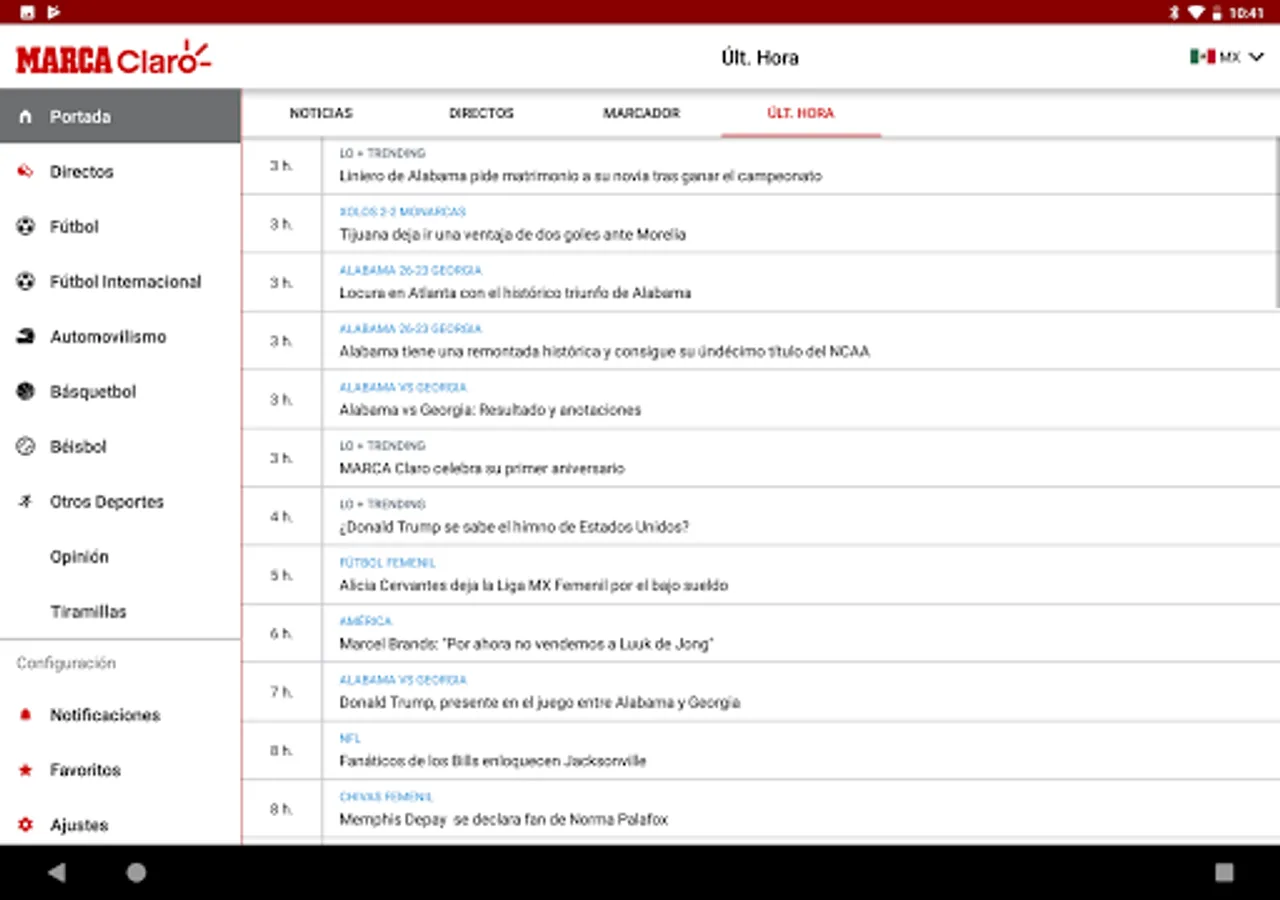Open Automovilismo label in sidebar
This screenshot has width=1280, height=900.
point(108,337)
